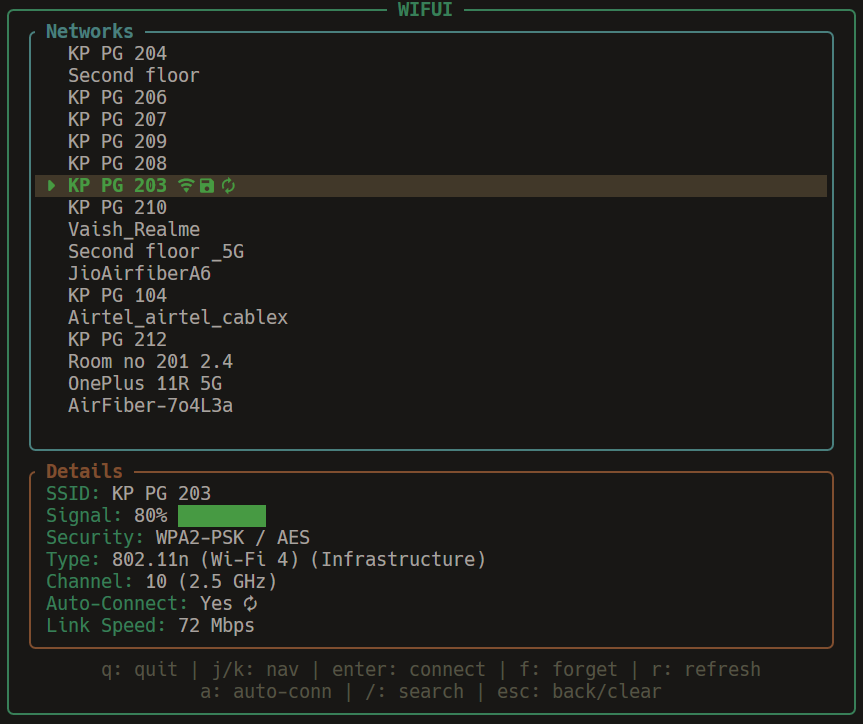This screenshot has height=724, width=863.
Task: Click the green signal strength bar
Action: 221,516
